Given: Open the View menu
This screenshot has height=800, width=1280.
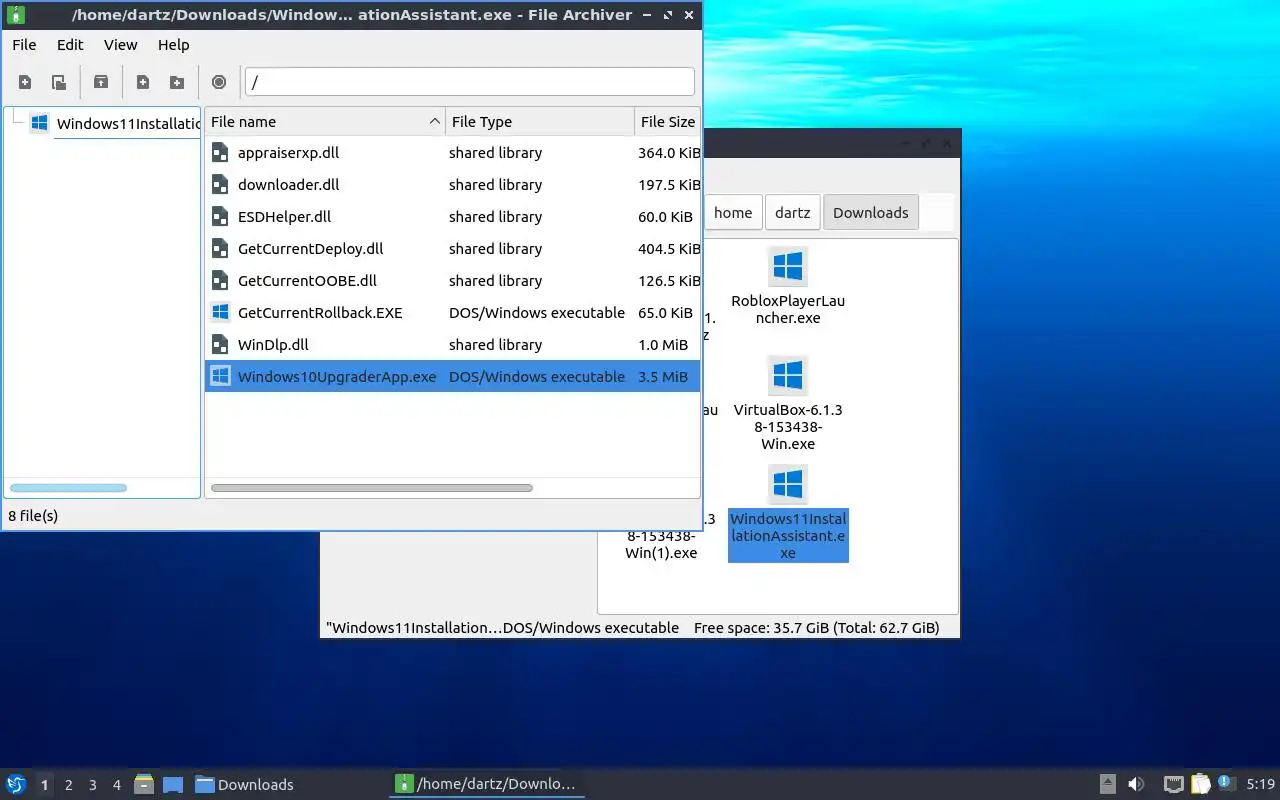Looking at the screenshot, I should point(121,45).
